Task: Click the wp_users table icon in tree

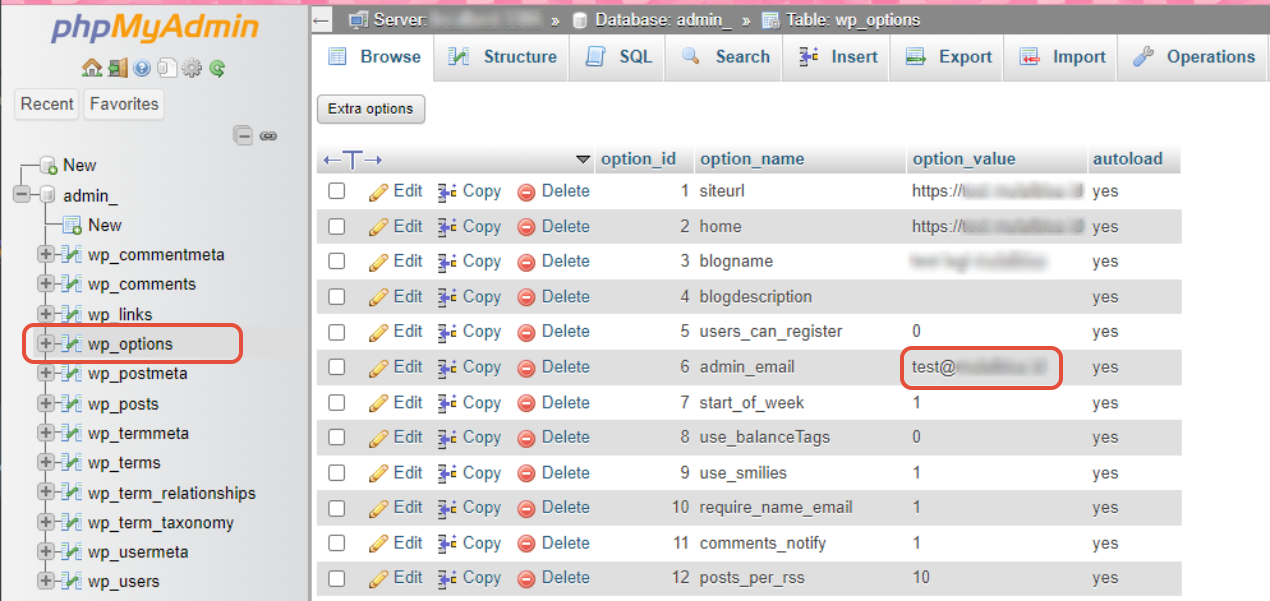Action: pyautogui.click(x=71, y=581)
